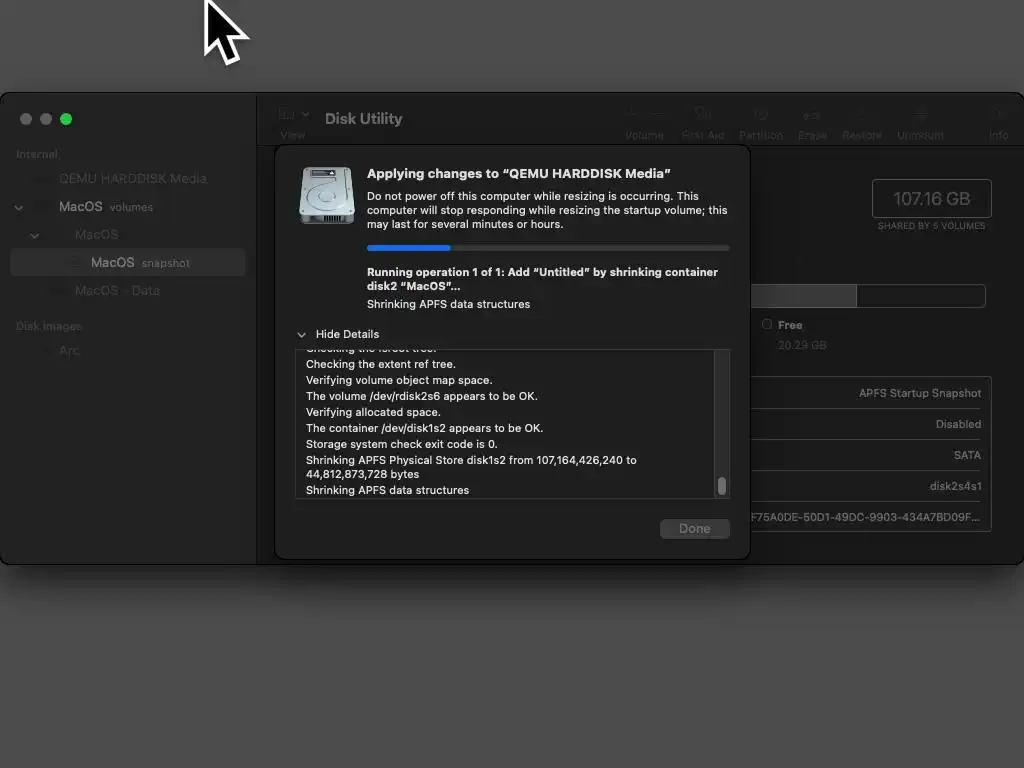1024x768 pixels.
Task: Open the Partition toolbar item
Action: click(x=761, y=123)
